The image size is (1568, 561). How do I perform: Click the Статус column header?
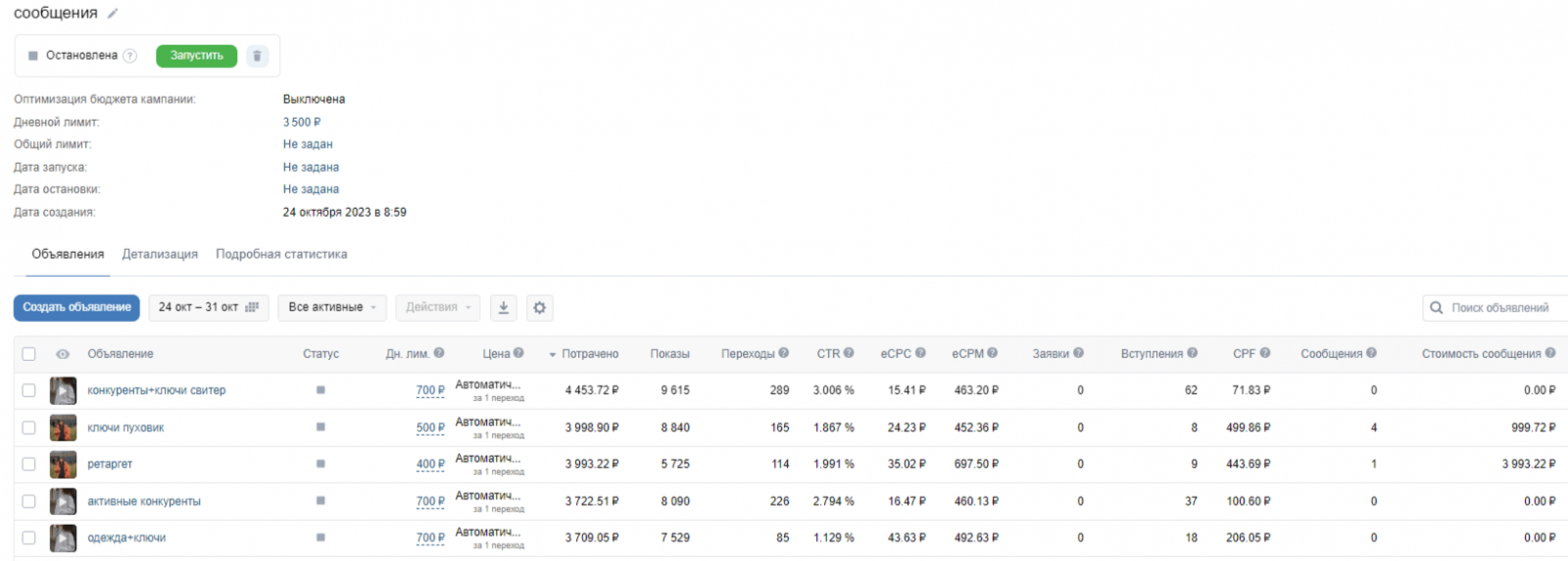tap(320, 354)
